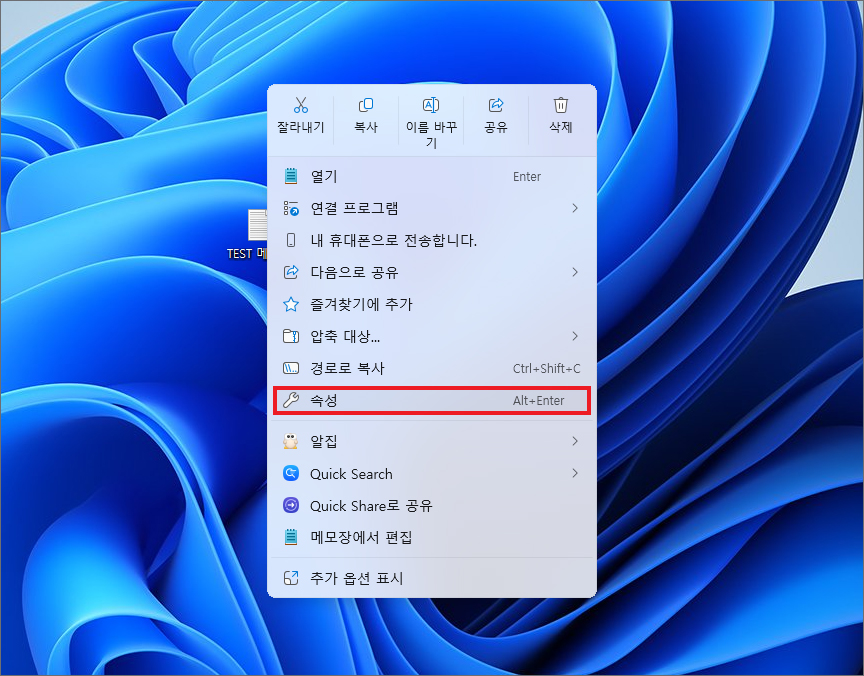Click the 삭제 text label

(x=560, y=127)
